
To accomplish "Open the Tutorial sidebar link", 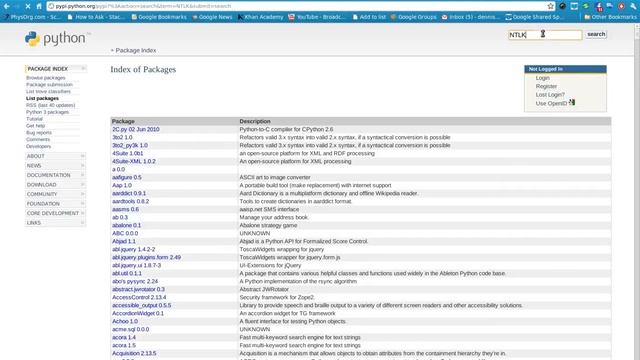I will click(x=34, y=119).
